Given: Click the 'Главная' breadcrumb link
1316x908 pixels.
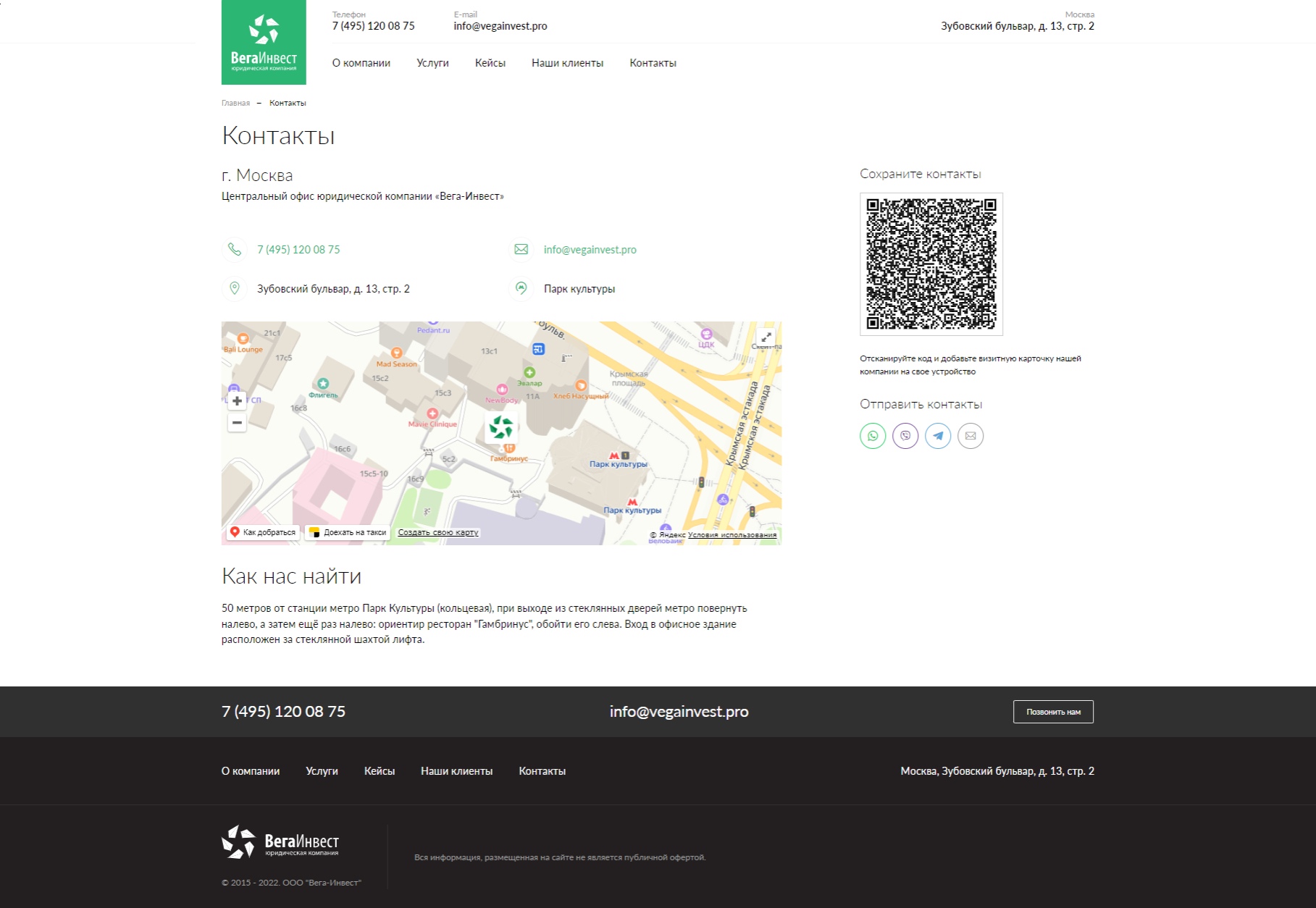Looking at the screenshot, I should [x=235, y=103].
